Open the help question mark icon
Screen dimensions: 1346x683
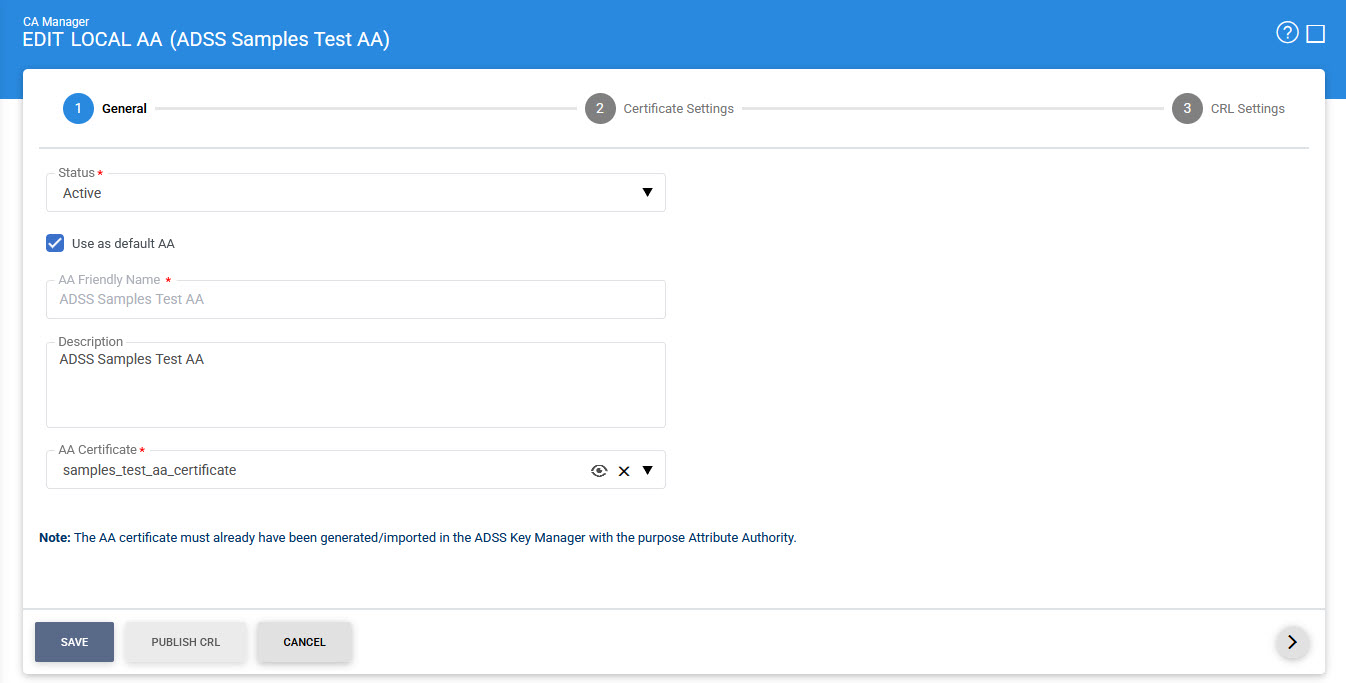pyautogui.click(x=1287, y=33)
